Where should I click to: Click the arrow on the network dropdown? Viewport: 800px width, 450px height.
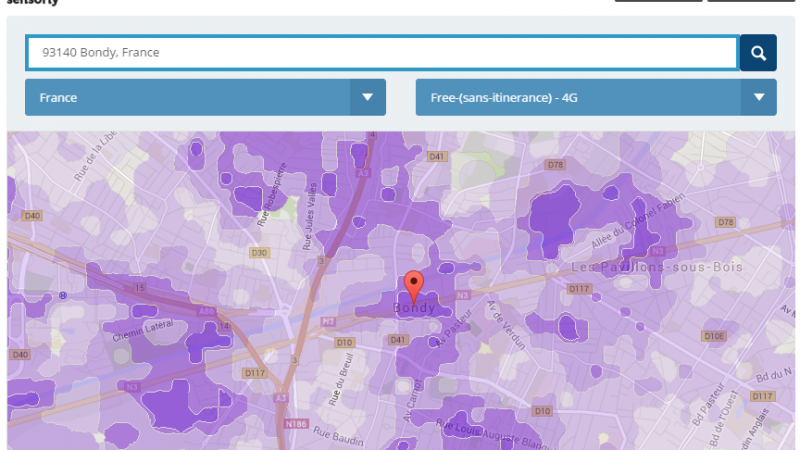click(x=759, y=97)
